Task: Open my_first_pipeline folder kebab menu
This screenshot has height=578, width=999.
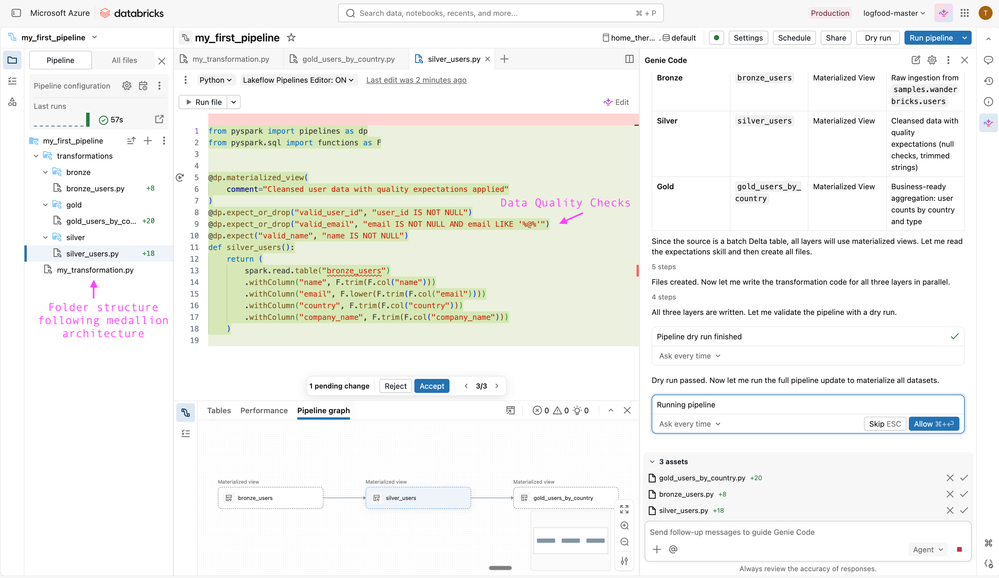Action: [x=164, y=140]
